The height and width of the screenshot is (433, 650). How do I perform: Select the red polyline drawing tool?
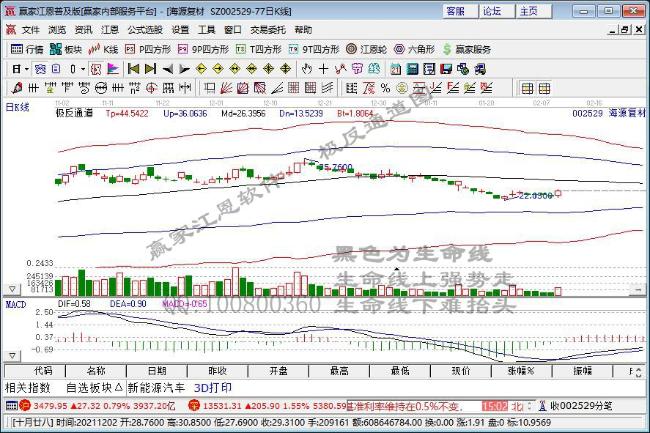tap(340, 69)
